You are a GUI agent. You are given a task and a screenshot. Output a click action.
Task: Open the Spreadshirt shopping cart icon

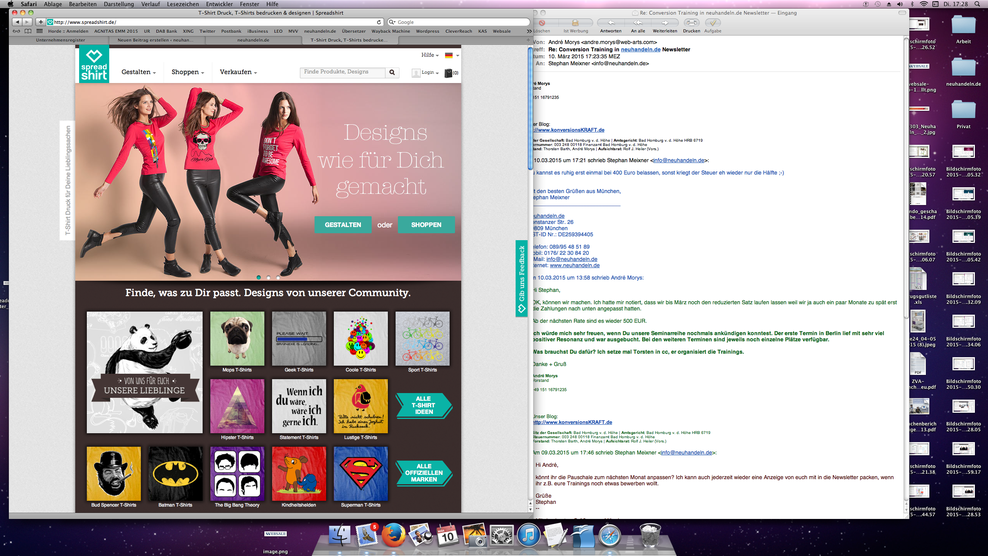pos(451,73)
